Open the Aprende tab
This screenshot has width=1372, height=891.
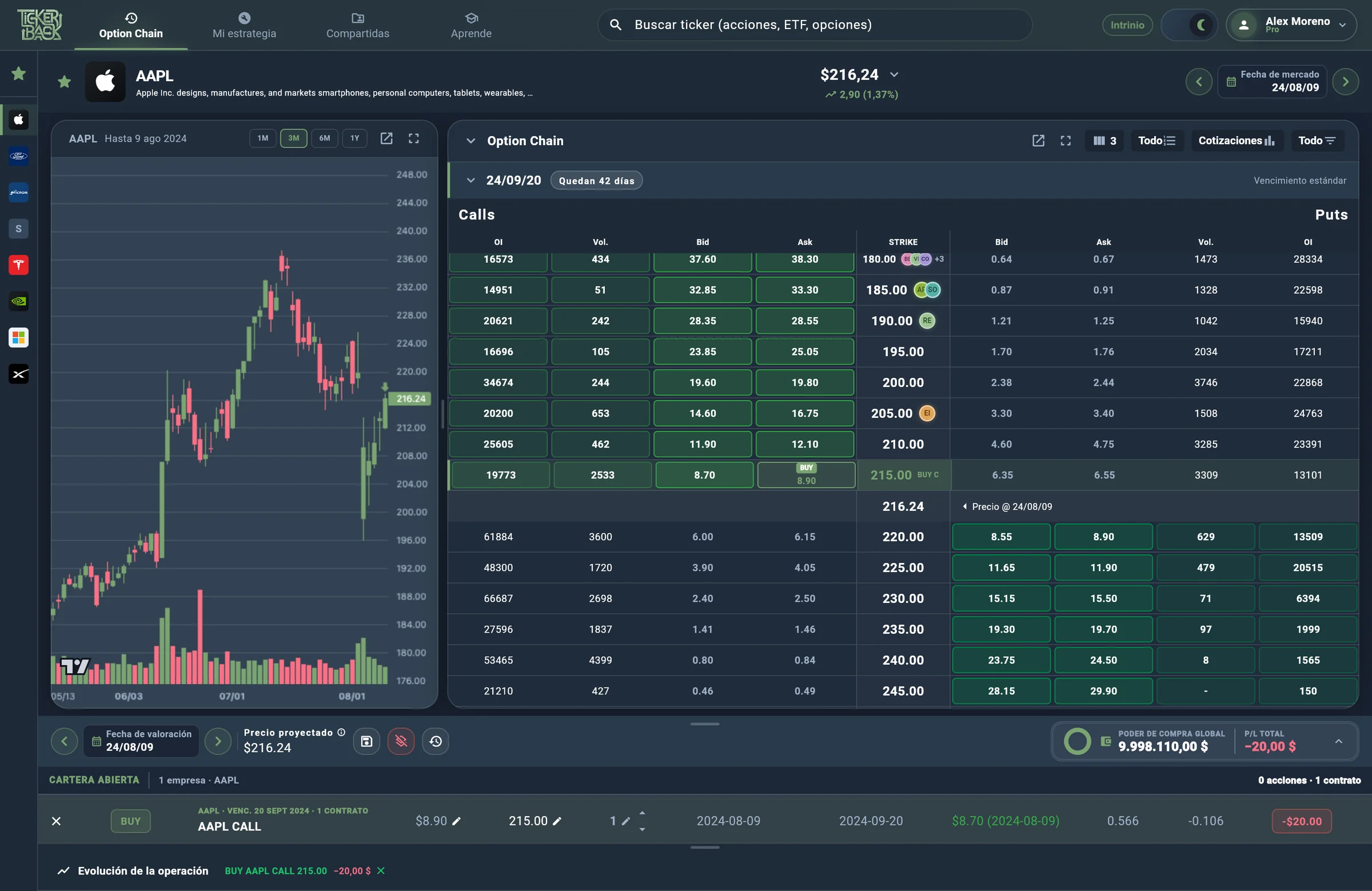click(x=472, y=25)
